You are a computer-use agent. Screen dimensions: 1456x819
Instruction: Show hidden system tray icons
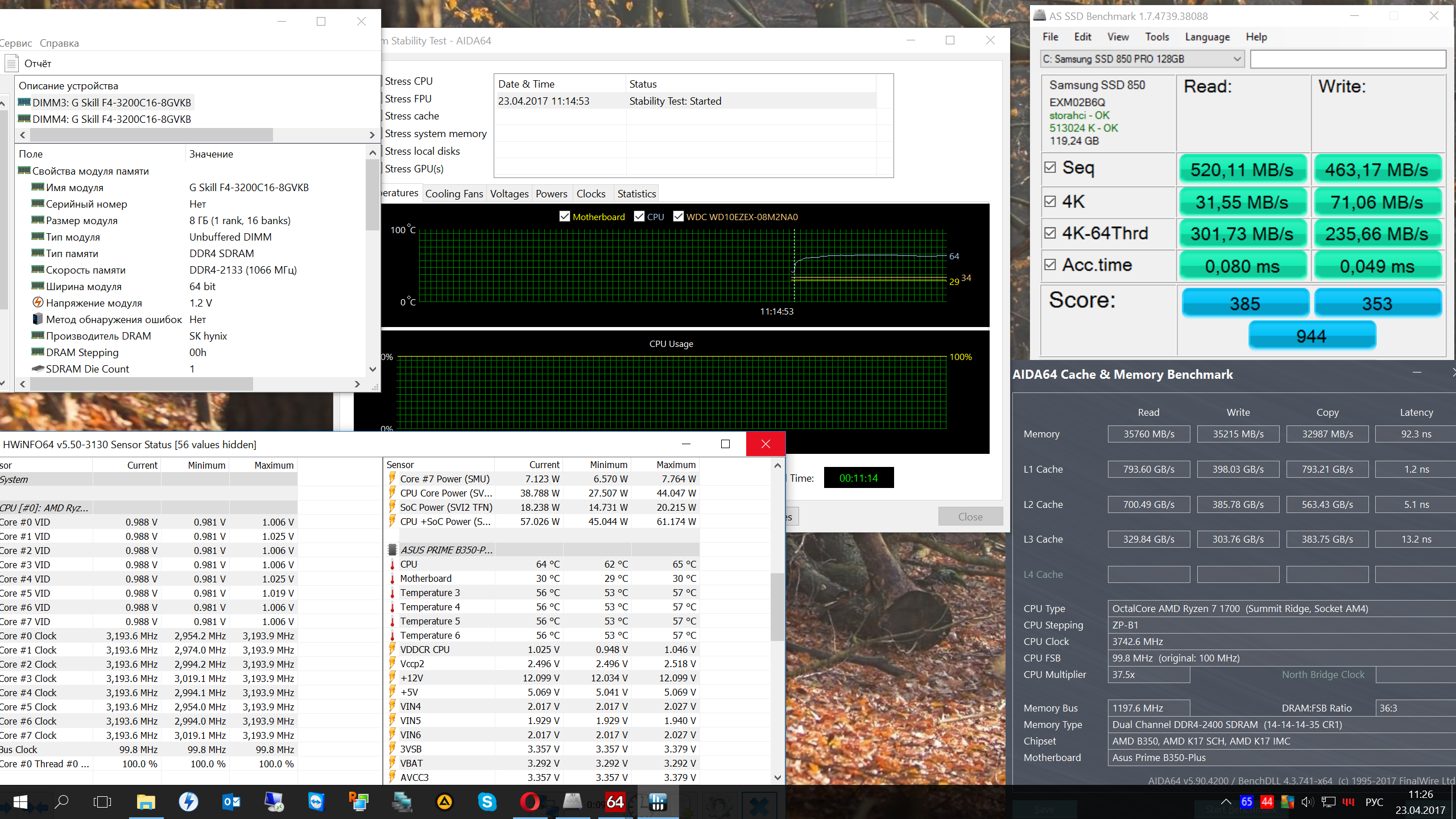(1226, 802)
